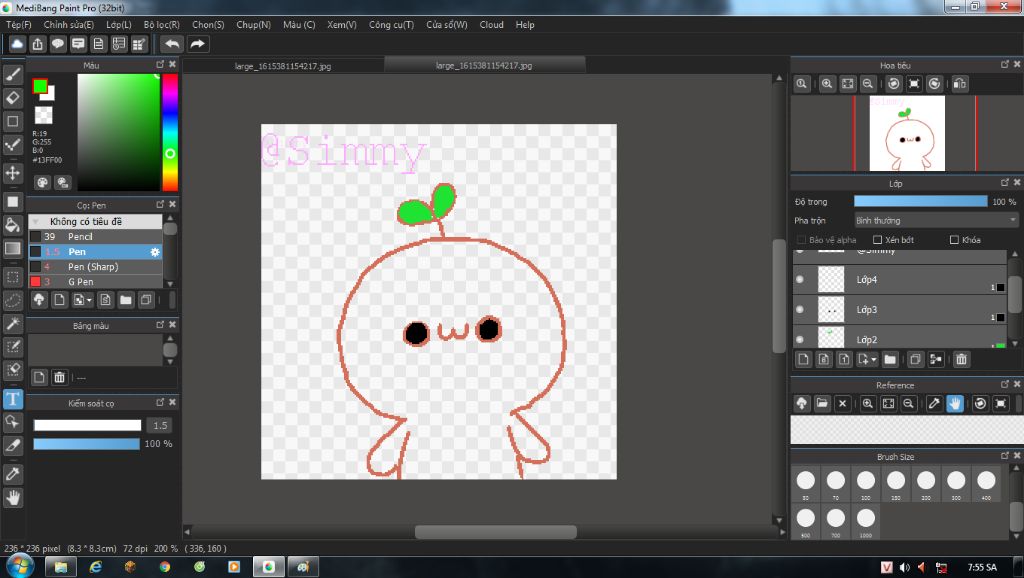Open Chrome from the taskbar
Viewport: 1024px width, 578px height.
point(165,567)
